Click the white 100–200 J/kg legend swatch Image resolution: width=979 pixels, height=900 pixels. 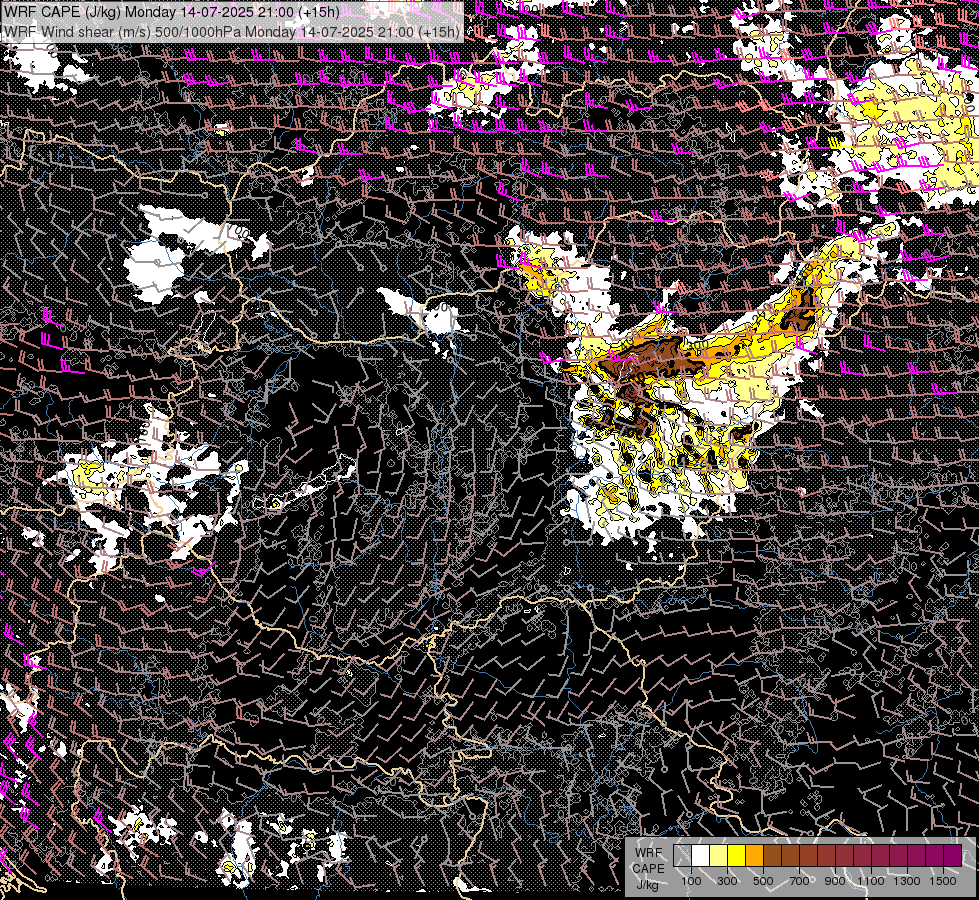(701, 856)
